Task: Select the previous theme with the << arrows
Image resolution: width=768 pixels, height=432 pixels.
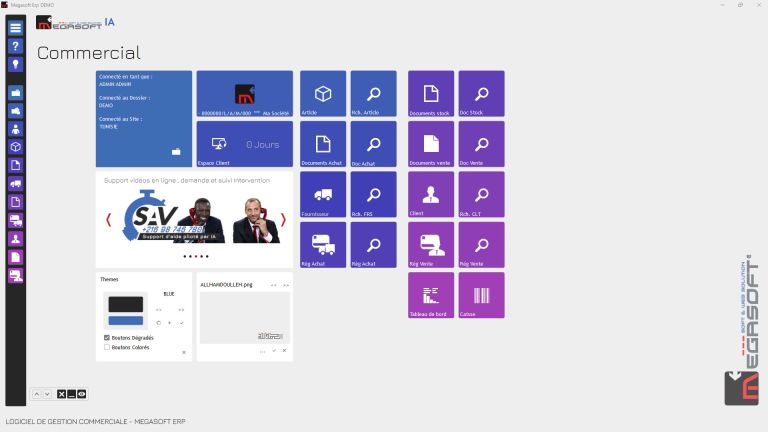Action: 159,310
